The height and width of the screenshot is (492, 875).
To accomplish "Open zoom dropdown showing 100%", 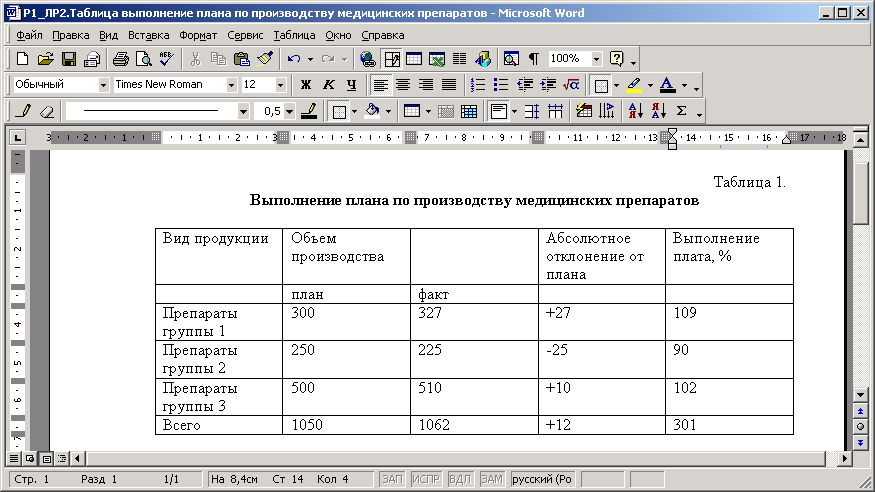I will pyautogui.click(x=597, y=59).
